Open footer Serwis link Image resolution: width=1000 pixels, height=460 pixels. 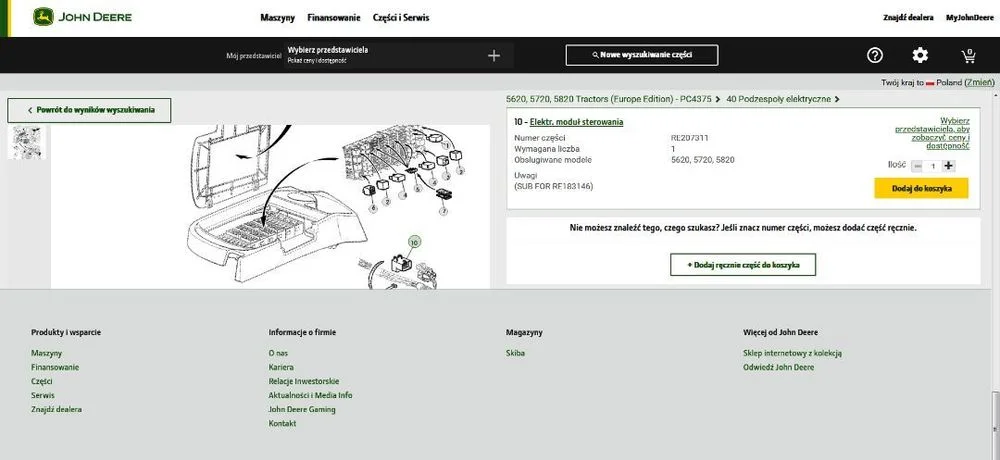(x=43, y=395)
